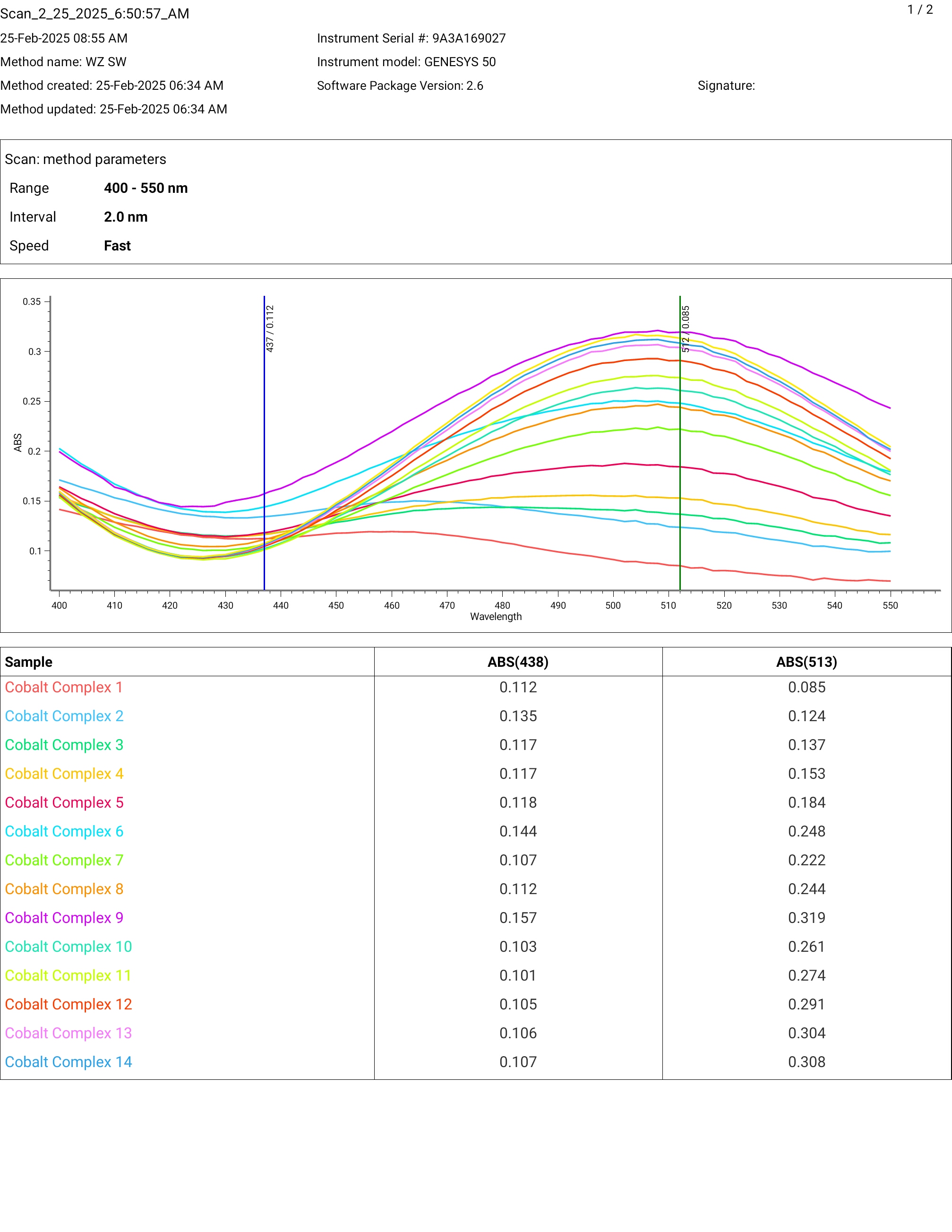This screenshot has height=1232, width=952.
Task: Click the 0.319 absorbance value cell
Action: tap(806, 918)
